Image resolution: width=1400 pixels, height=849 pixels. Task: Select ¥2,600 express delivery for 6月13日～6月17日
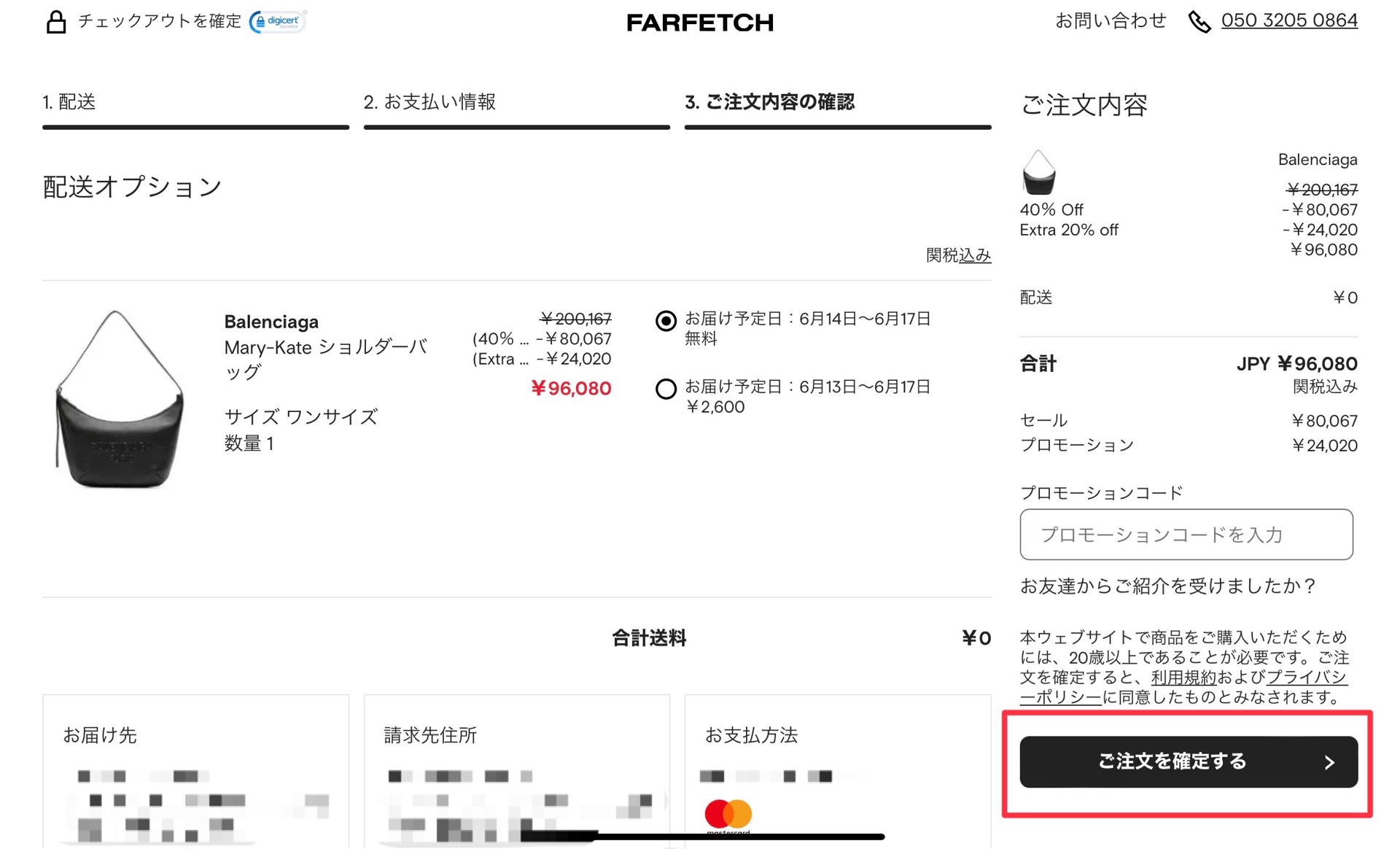pos(666,389)
